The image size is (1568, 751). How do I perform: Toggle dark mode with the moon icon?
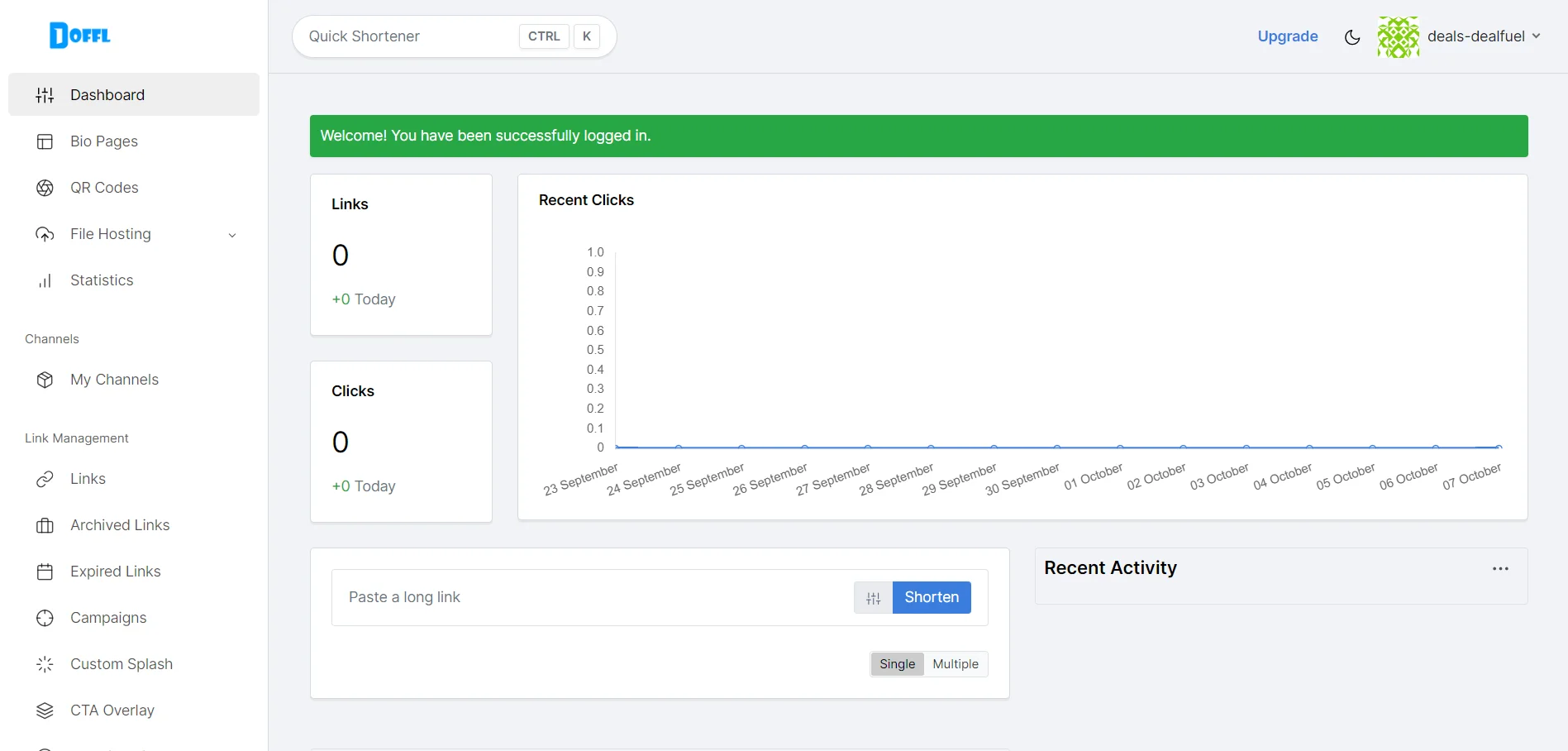[1352, 37]
